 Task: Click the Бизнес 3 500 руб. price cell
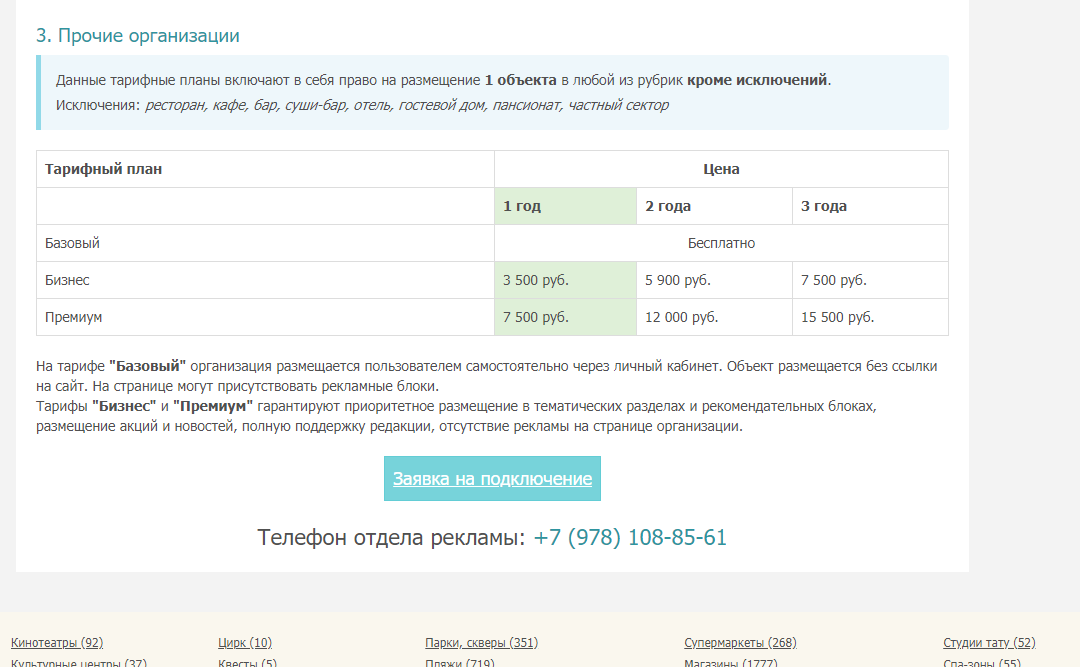click(565, 280)
